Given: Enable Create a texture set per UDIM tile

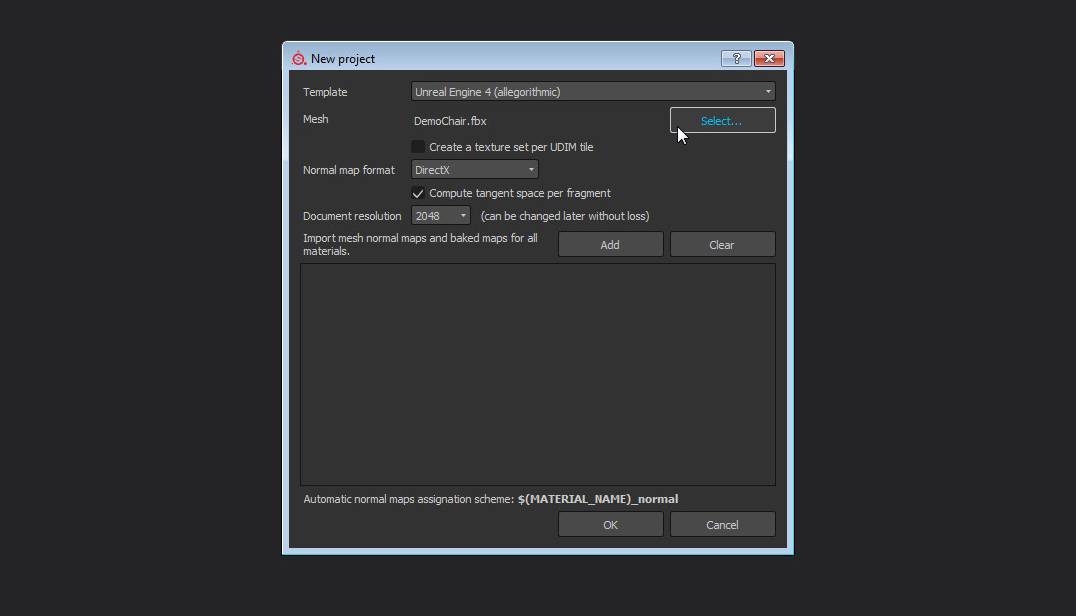Looking at the screenshot, I should [x=418, y=147].
